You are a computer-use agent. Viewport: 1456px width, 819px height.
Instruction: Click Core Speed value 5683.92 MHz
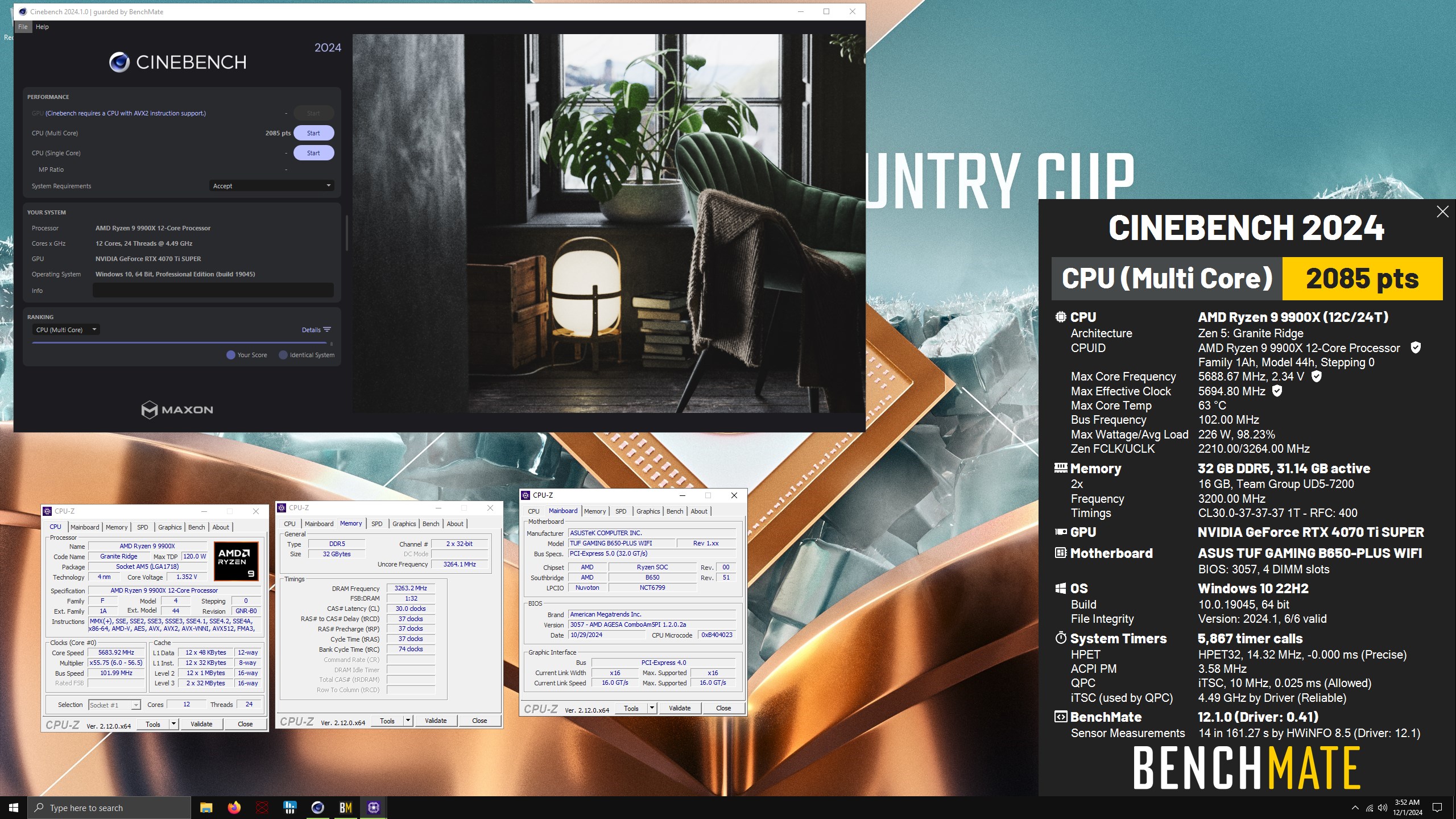(116, 652)
